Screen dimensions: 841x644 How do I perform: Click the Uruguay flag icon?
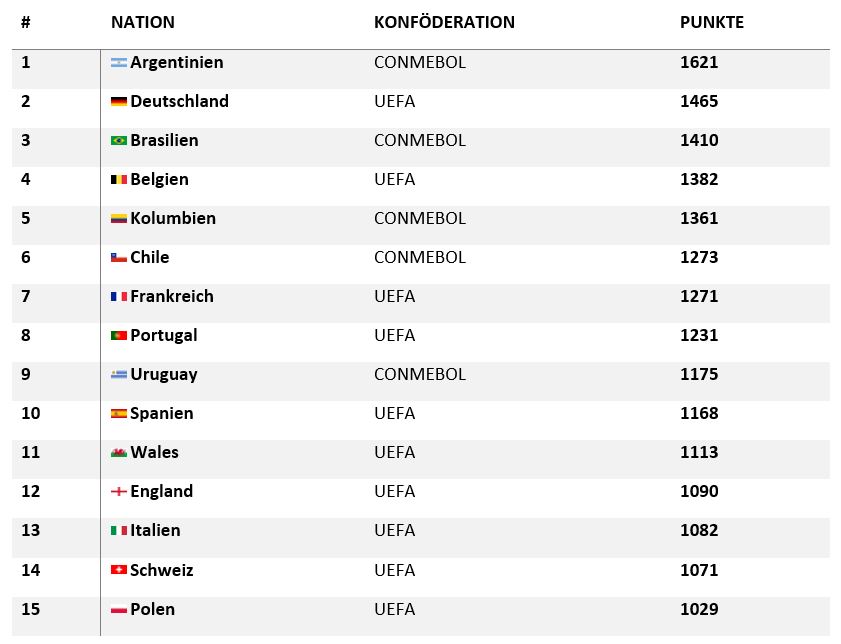point(118,375)
